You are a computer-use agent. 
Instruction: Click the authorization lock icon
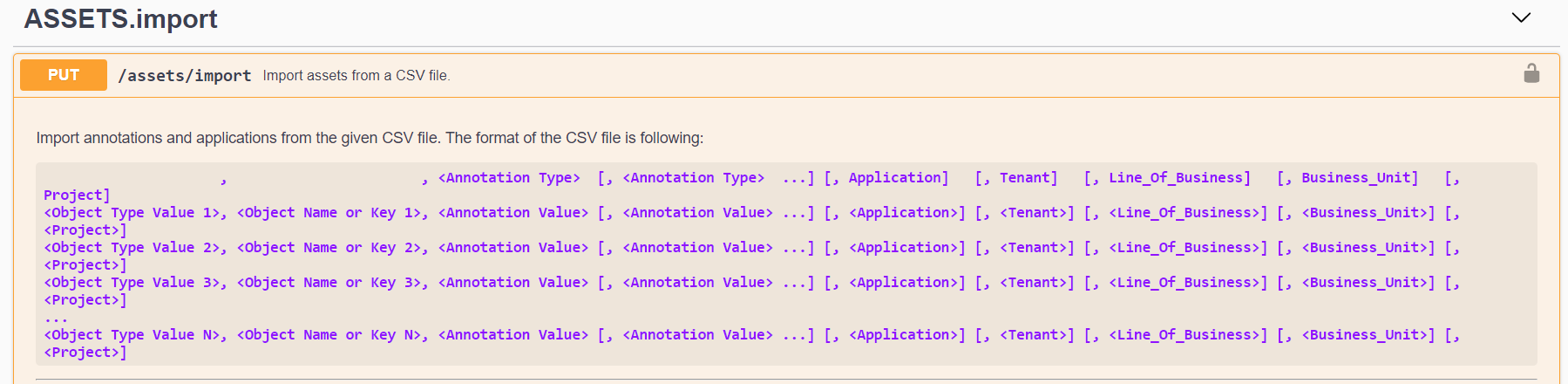[x=1531, y=73]
